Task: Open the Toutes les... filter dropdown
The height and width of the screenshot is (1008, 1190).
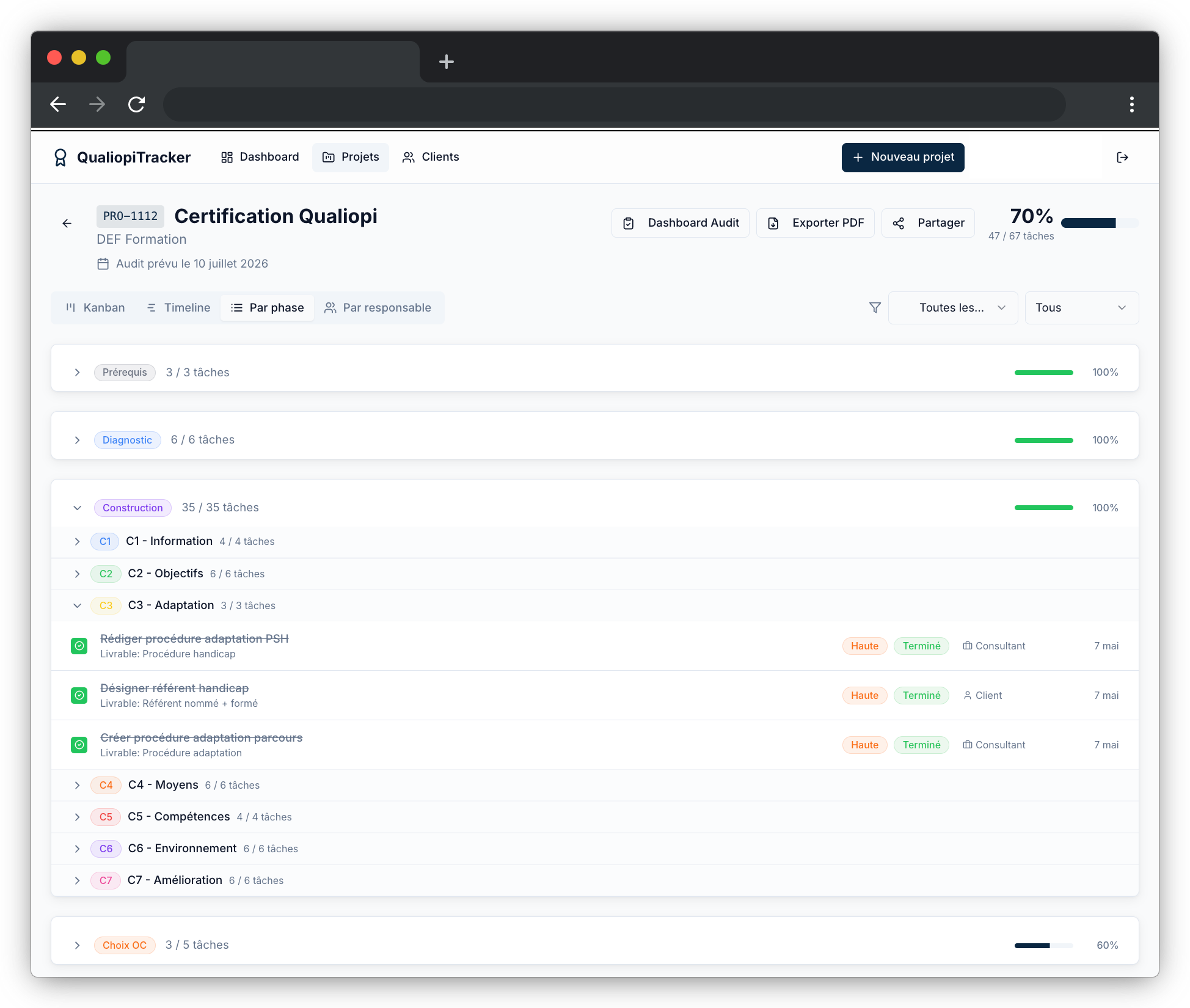Action: pos(952,308)
